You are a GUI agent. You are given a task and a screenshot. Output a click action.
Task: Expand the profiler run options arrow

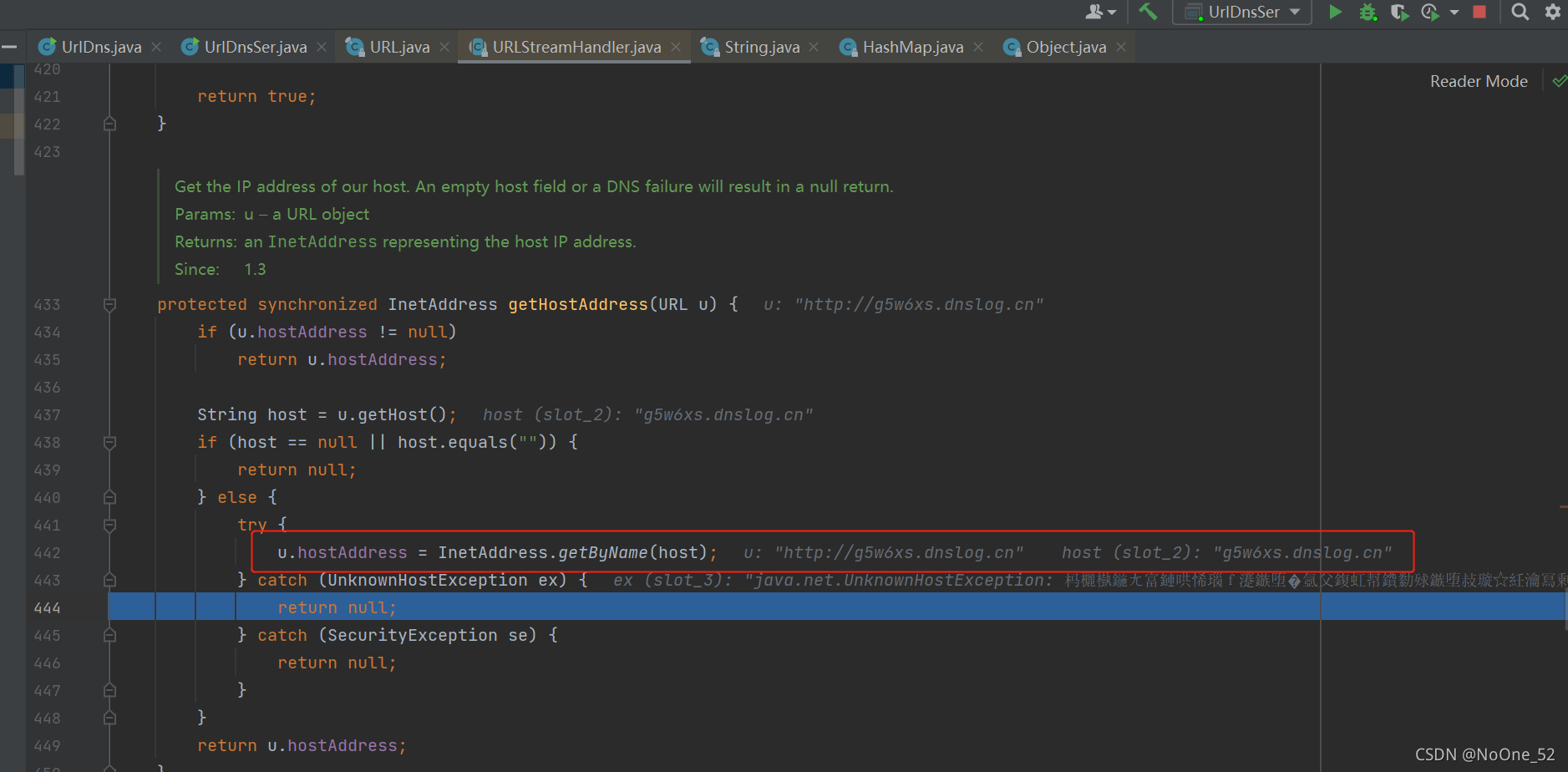click(x=1454, y=12)
